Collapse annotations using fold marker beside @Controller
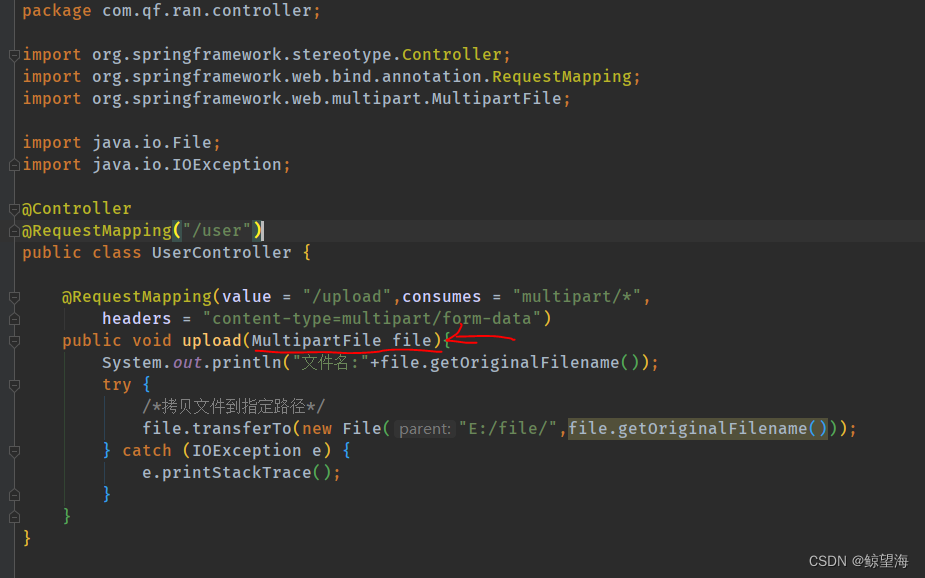The height and width of the screenshot is (578, 925). coord(15,209)
